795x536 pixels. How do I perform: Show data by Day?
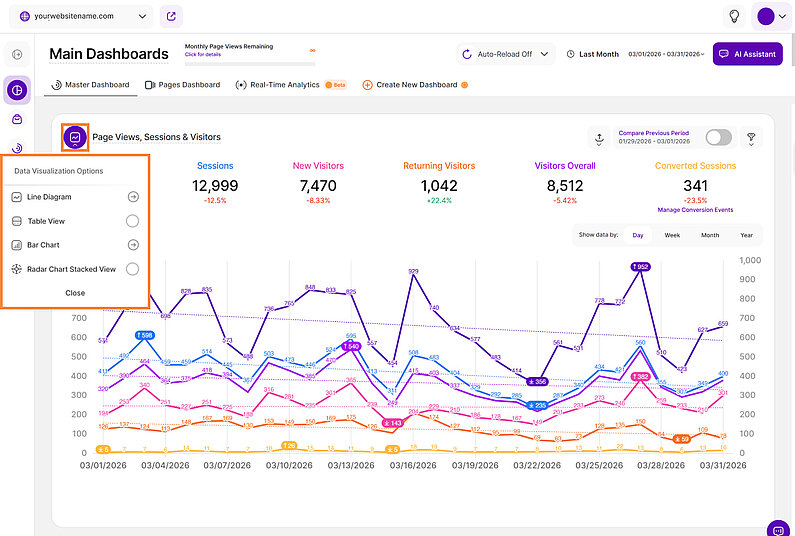(638, 235)
